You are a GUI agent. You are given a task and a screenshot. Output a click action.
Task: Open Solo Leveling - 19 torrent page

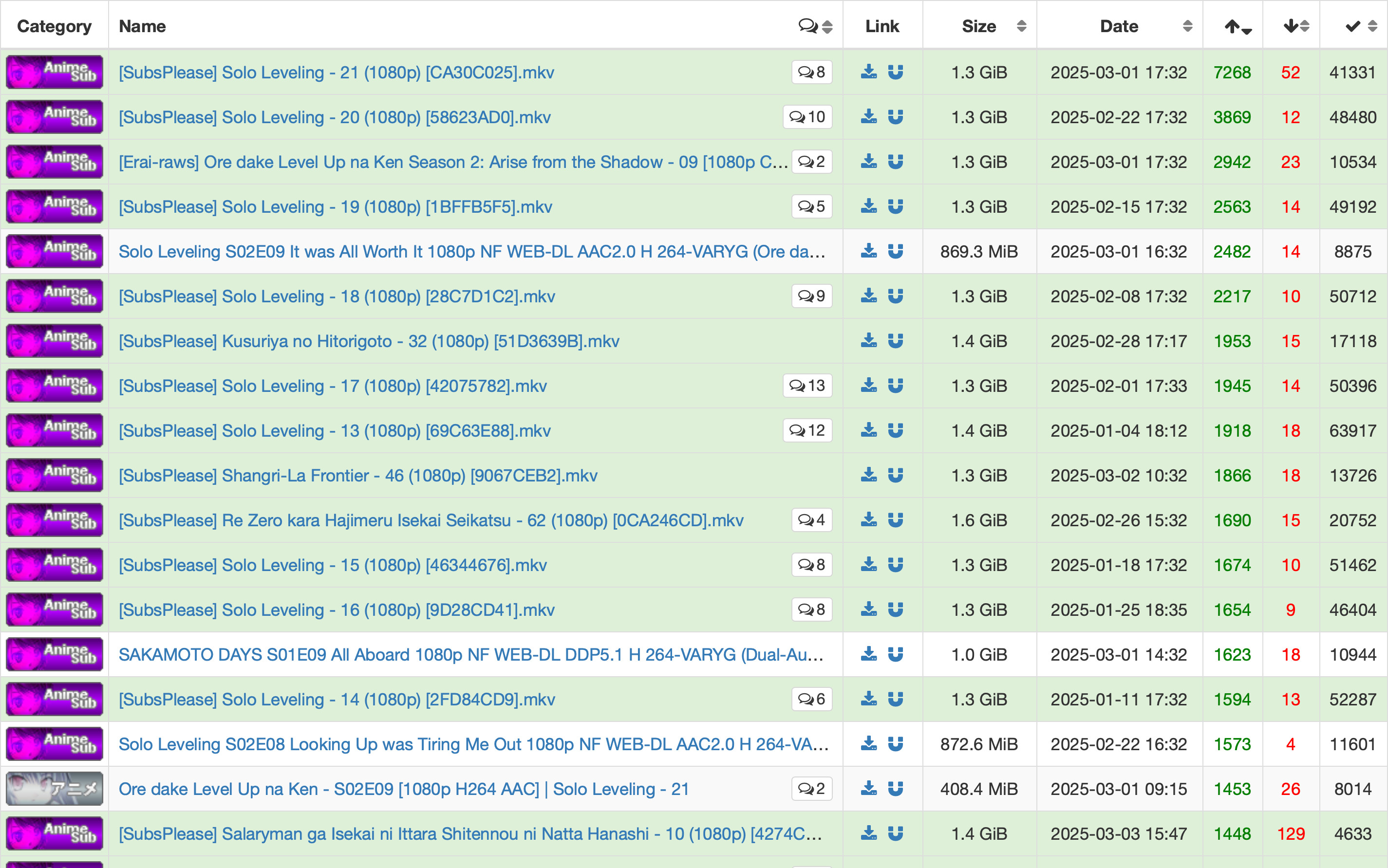(x=335, y=207)
